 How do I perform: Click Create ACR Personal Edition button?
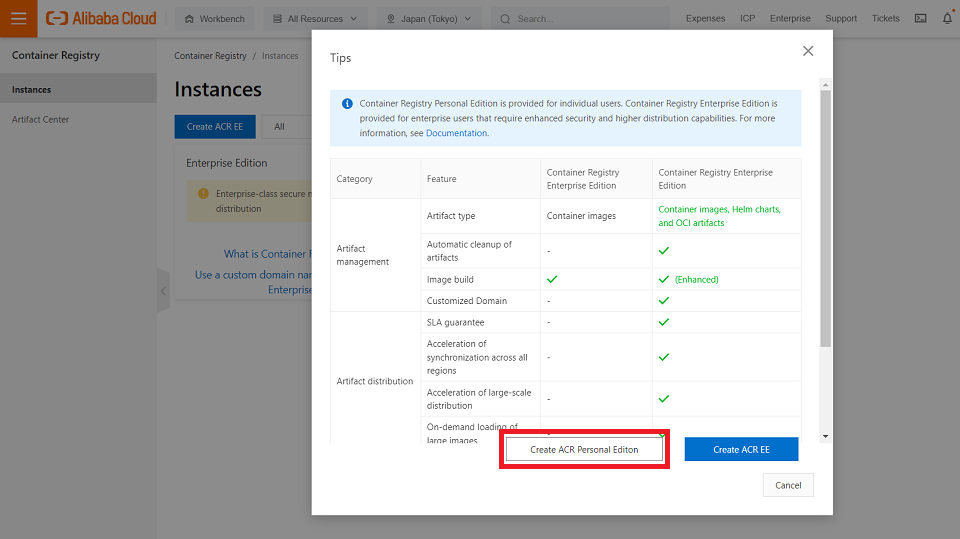click(x=584, y=450)
